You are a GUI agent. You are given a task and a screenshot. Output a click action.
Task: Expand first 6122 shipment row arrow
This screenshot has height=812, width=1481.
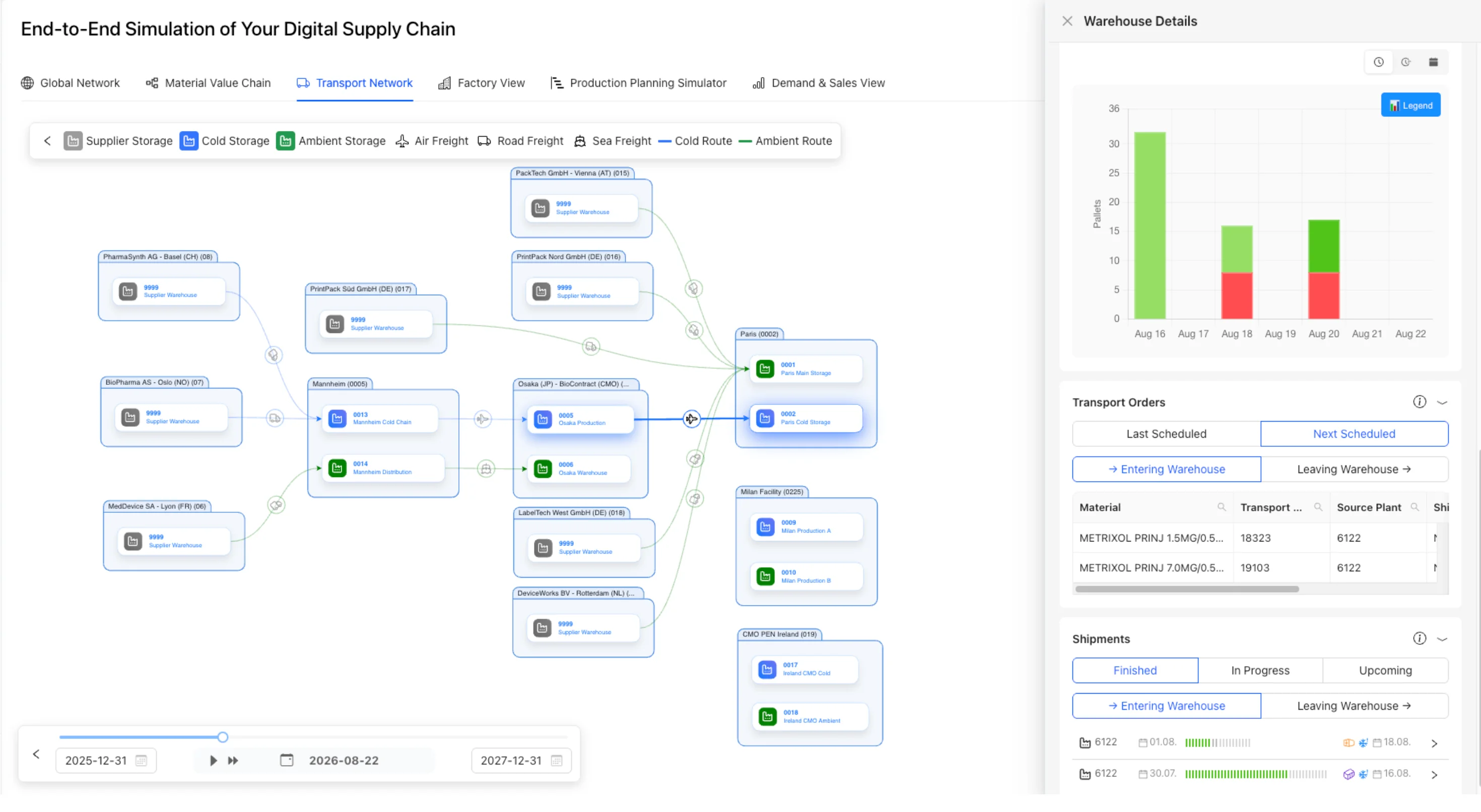click(1435, 742)
